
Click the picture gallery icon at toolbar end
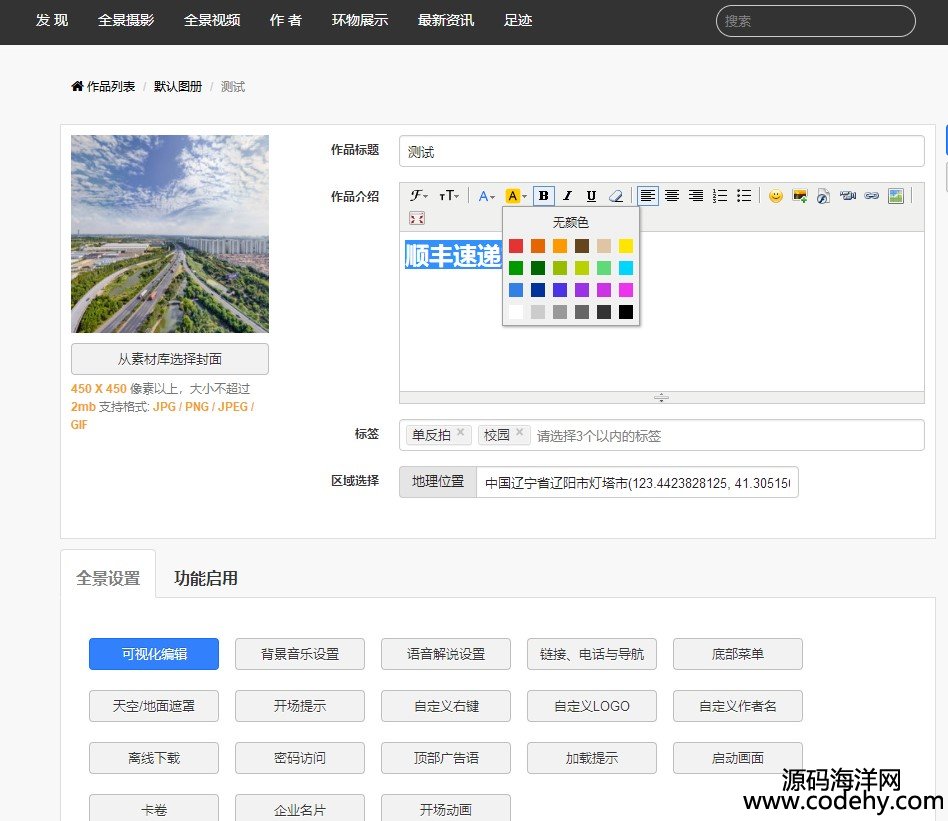pos(896,196)
